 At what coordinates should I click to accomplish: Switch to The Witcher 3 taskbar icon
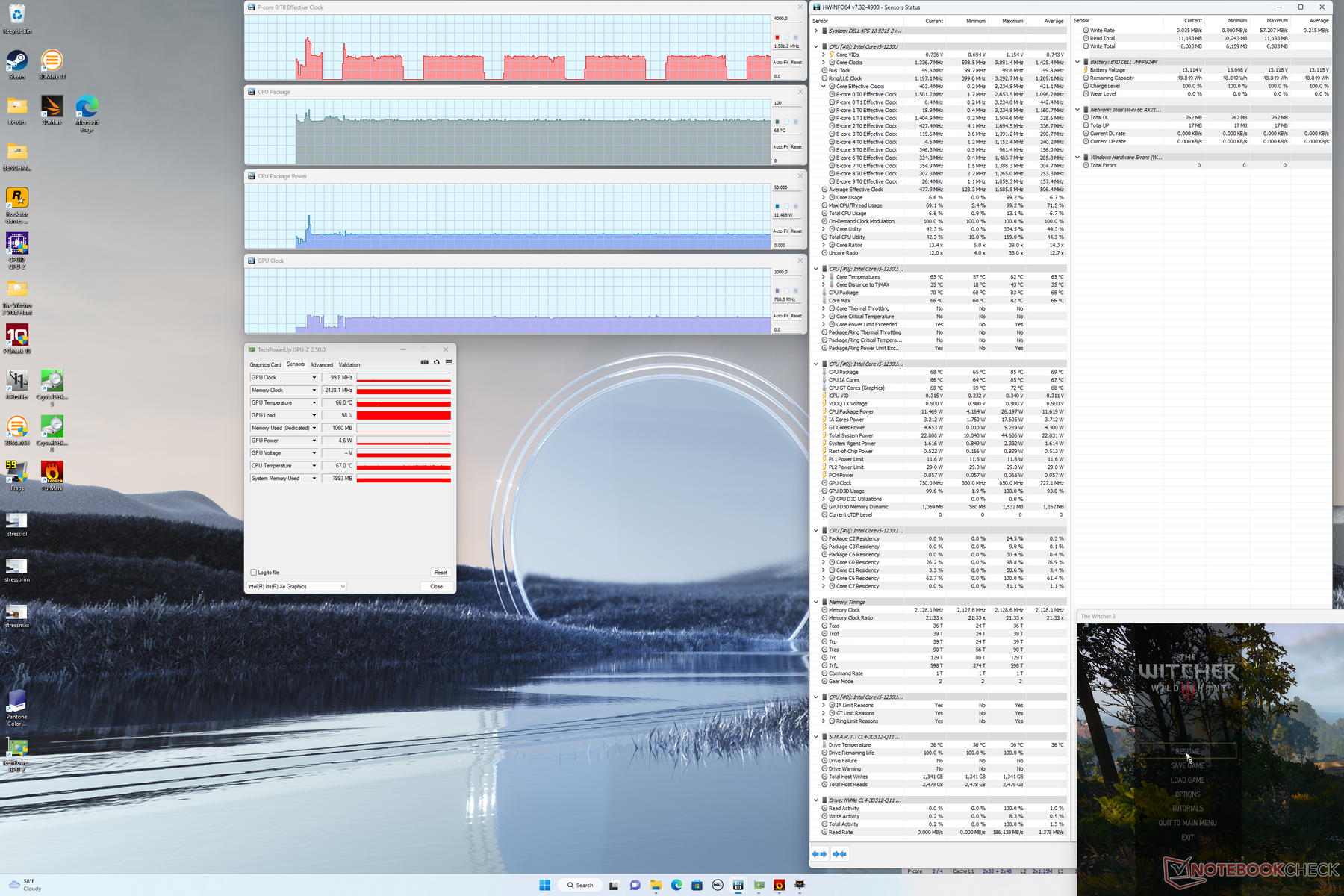(x=800, y=885)
